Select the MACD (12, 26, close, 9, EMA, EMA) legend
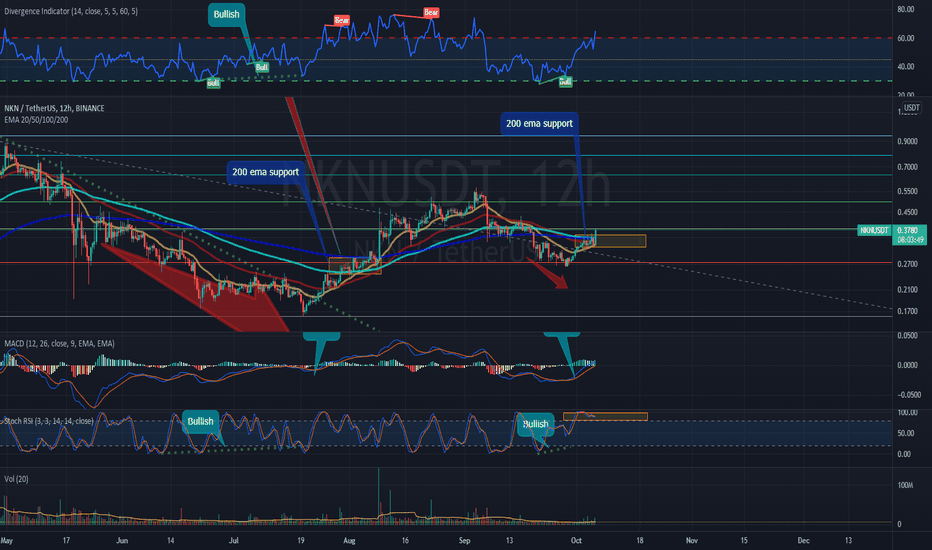Image resolution: width=932 pixels, height=550 pixels. coord(59,344)
